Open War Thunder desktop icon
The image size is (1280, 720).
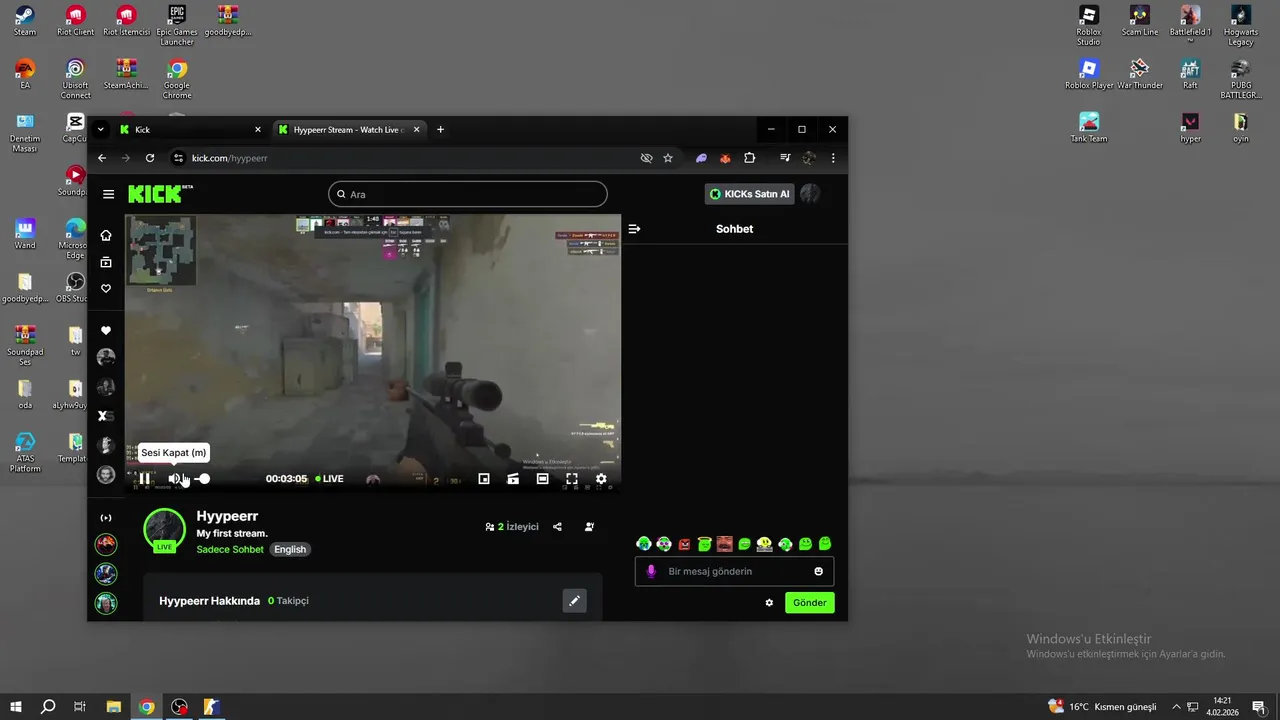1140,75
